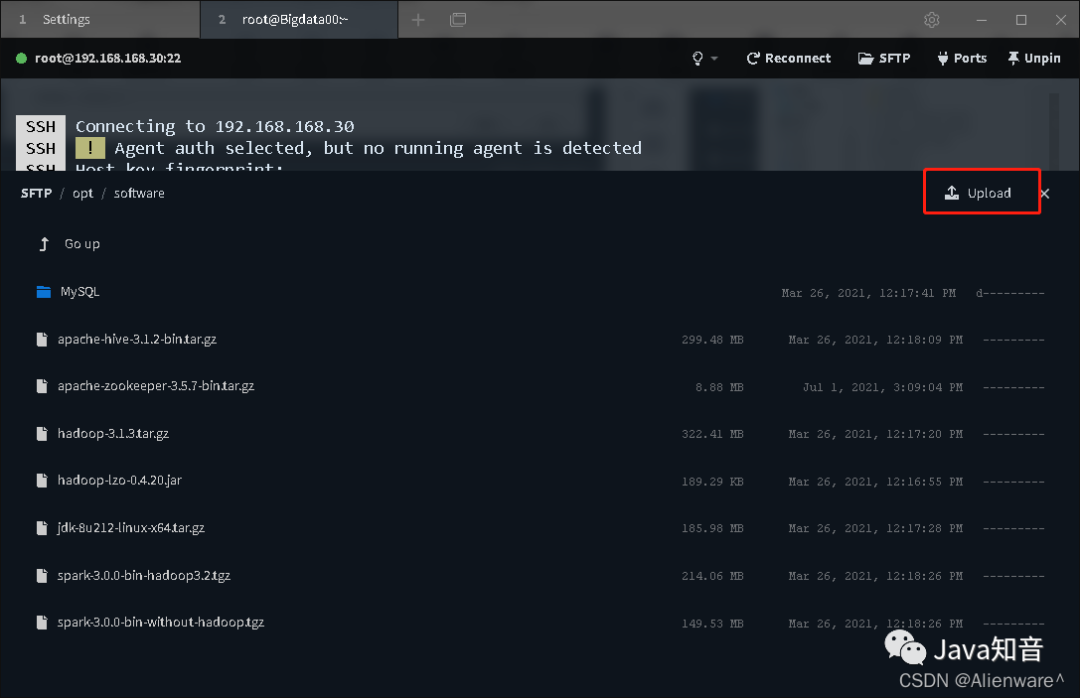Open the Ports forwarding menu
Screen dimensions: 1080x698
pyautogui.click(x=962, y=59)
